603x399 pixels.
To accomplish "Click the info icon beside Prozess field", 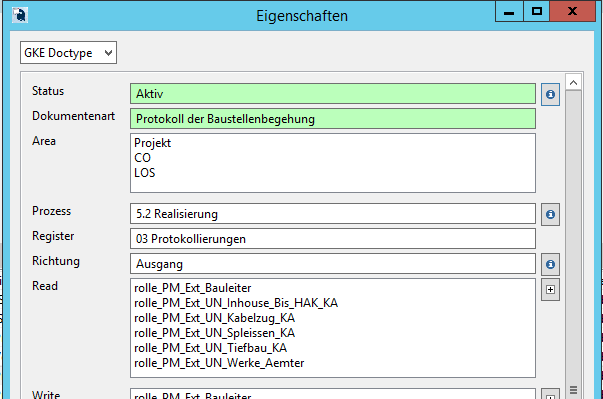I will click(550, 214).
